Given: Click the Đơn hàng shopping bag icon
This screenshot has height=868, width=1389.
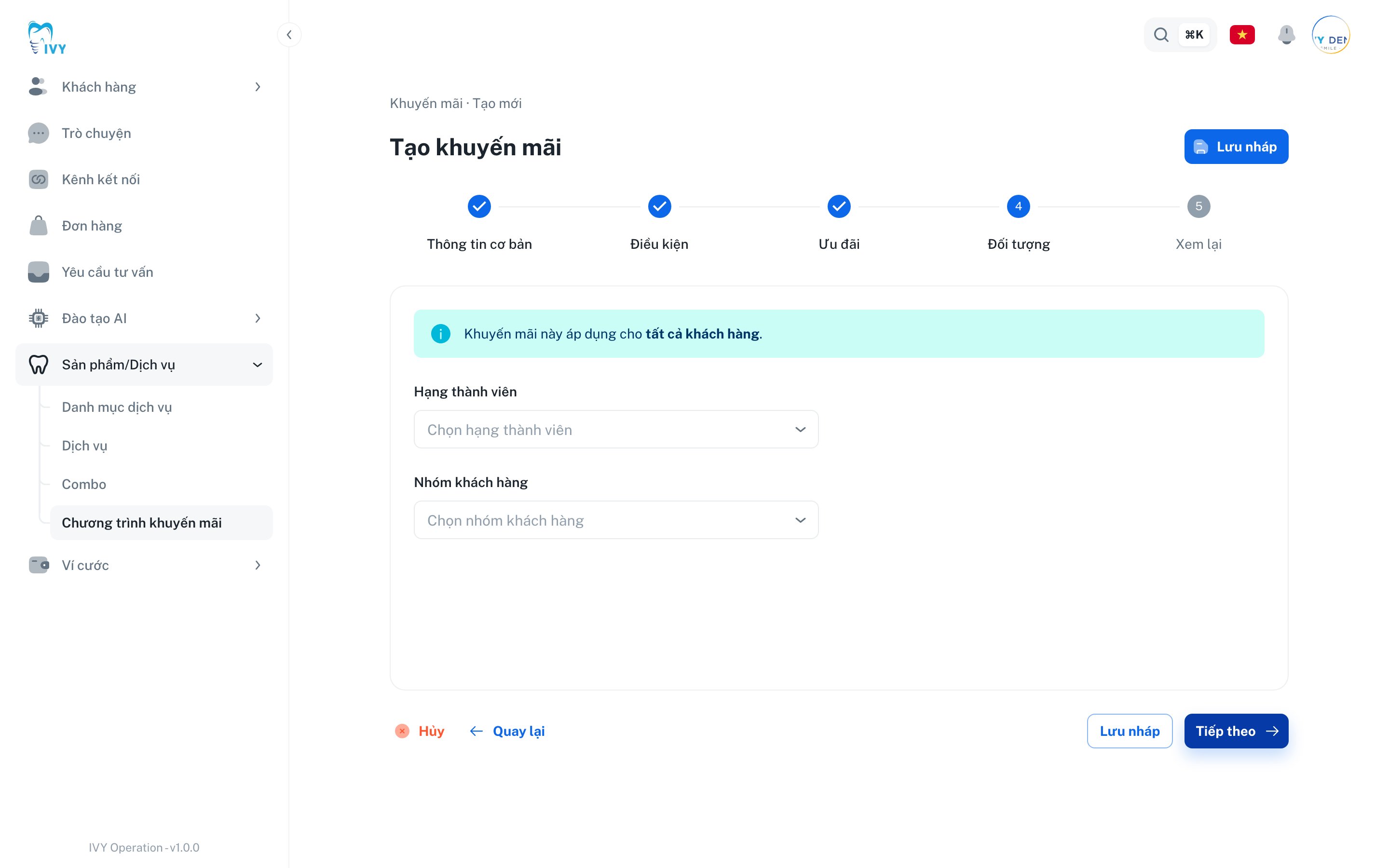Looking at the screenshot, I should click(39, 226).
